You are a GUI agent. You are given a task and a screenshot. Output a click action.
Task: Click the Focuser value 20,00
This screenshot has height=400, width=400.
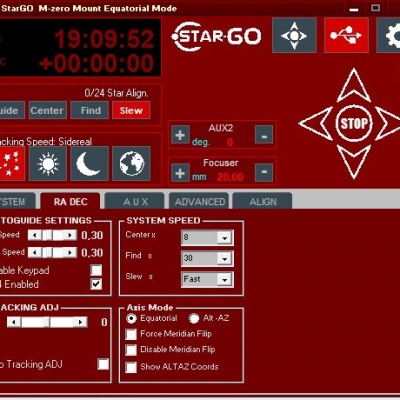(x=230, y=177)
